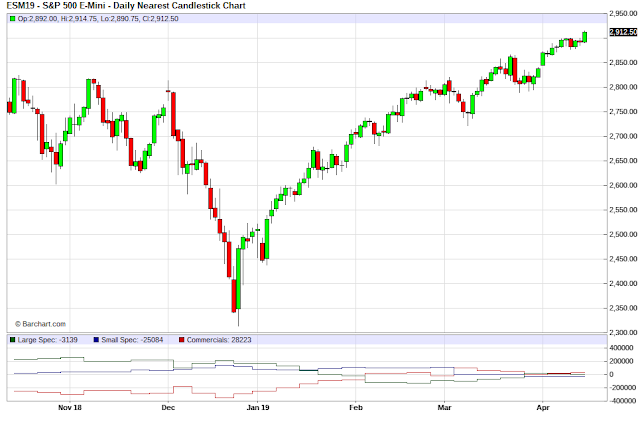Click the 2,400.00 price axis label
Viewport: 640px width, 428px height.
coord(623,283)
